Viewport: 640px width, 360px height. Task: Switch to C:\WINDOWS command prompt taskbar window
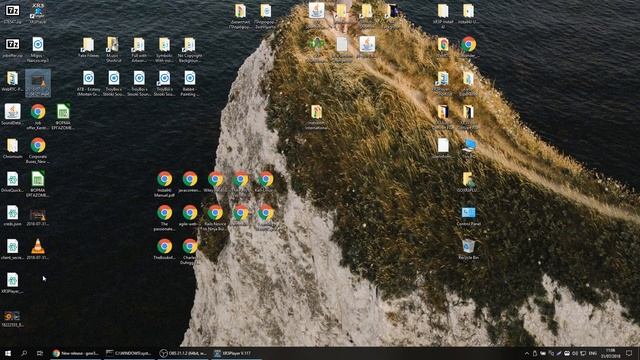(x=129, y=353)
